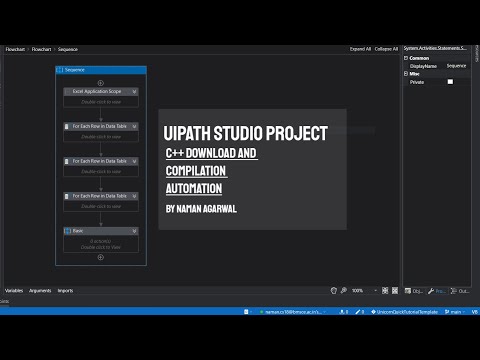Click the fit to screen icon
The width and height of the screenshot is (480, 360).
(x=385, y=291)
